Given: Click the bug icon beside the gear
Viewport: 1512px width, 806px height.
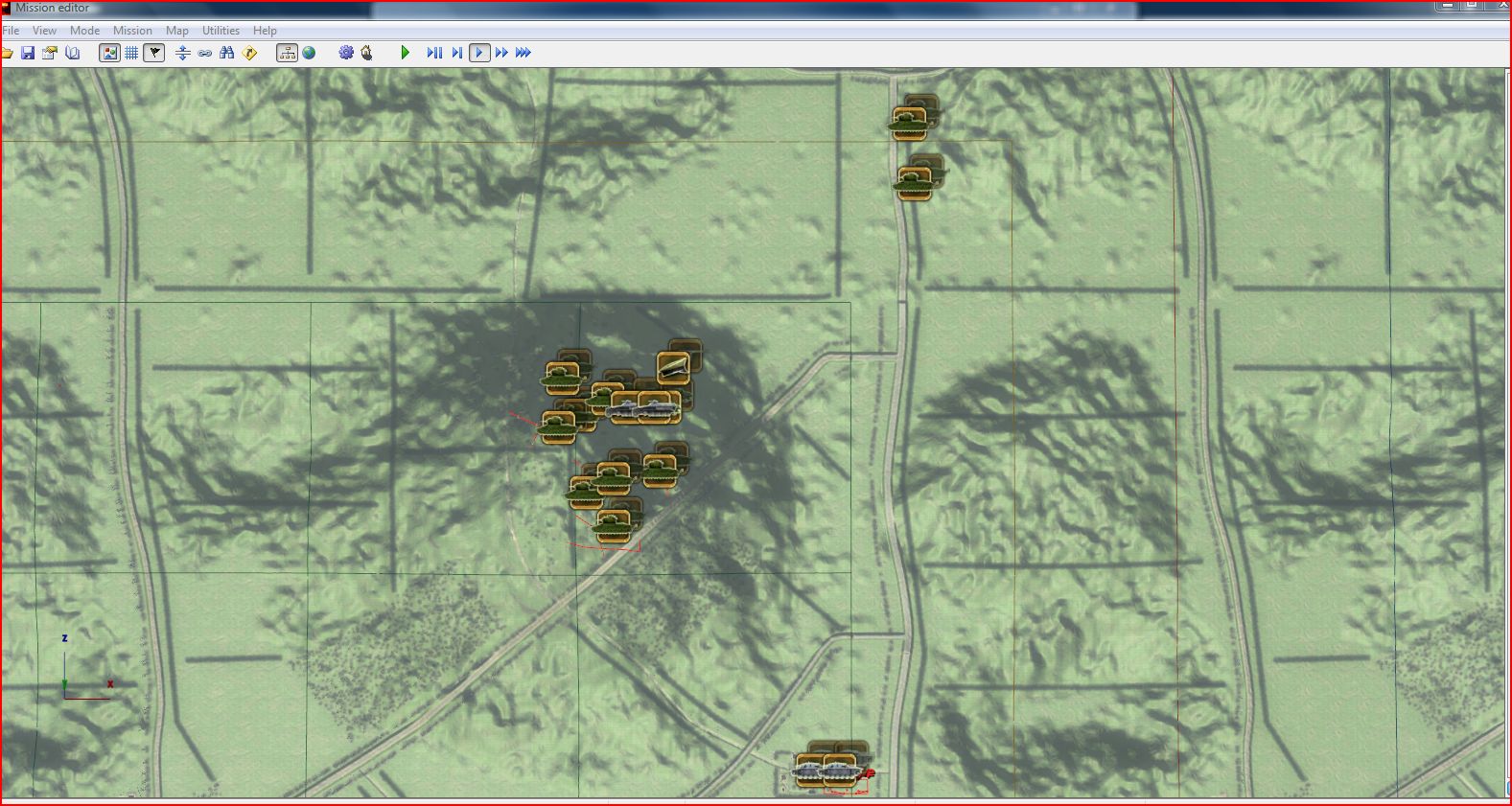Looking at the screenshot, I should coord(367,53).
